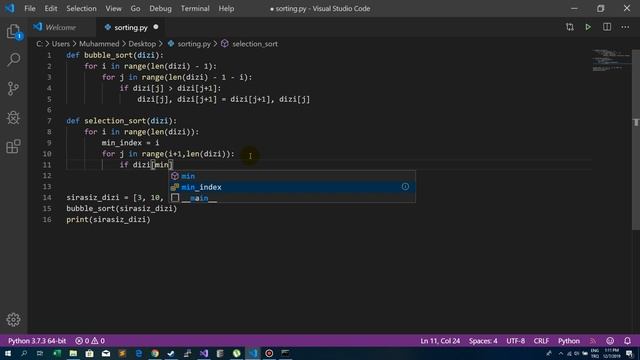Select '__main__' autocomplete suggestion

(292, 198)
